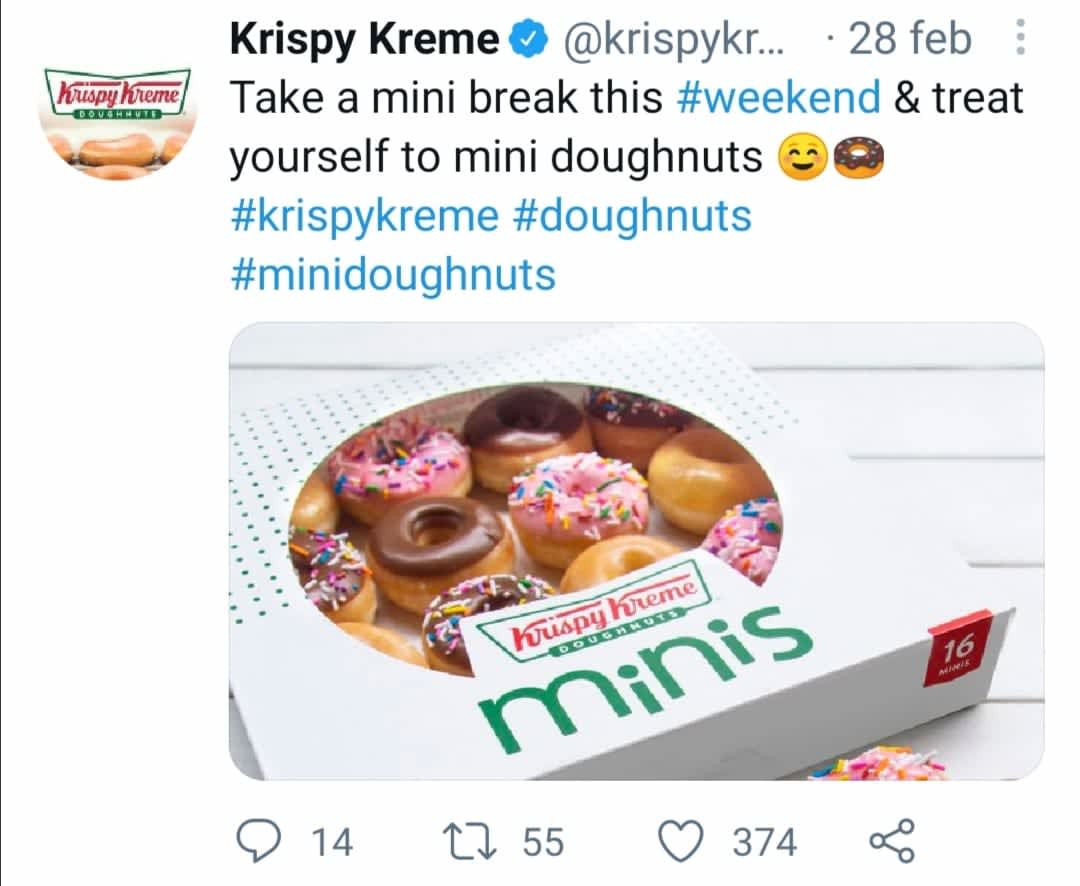
Task: Open the #weekend hashtag
Action: (779, 98)
